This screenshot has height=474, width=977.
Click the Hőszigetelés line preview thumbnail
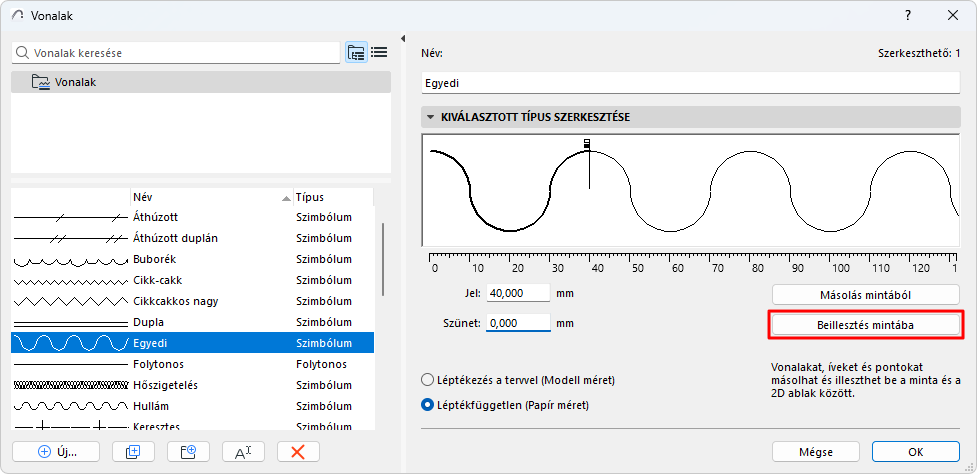pyautogui.click(x=70, y=386)
